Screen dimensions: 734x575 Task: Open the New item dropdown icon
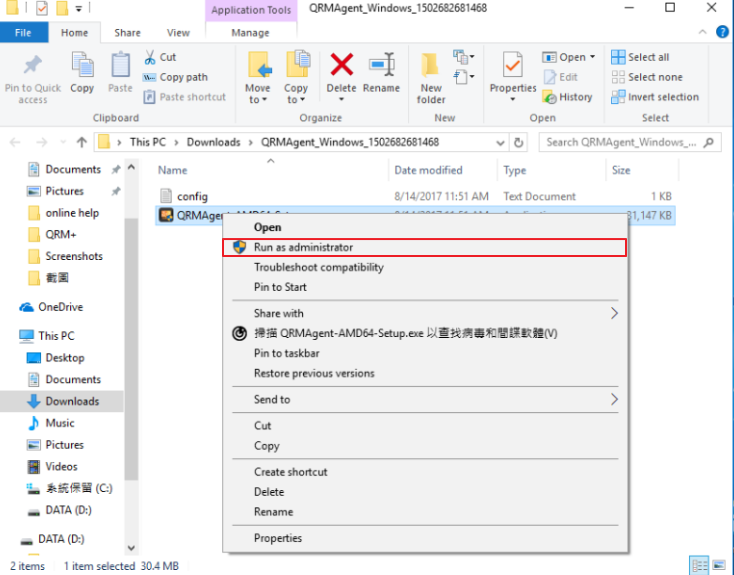tap(463, 57)
